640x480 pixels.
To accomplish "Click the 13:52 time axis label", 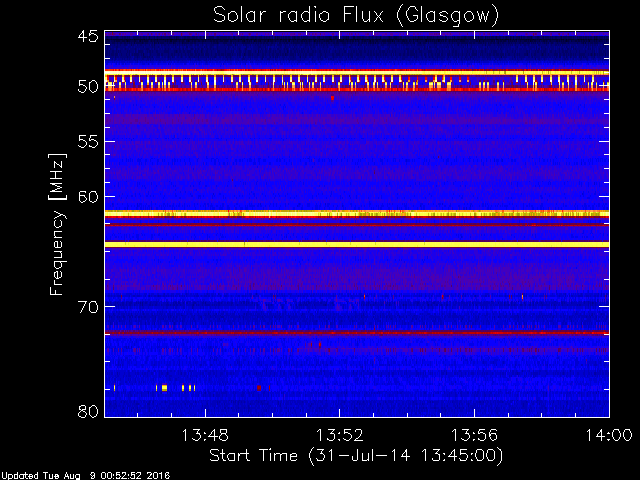I will click(340, 435).
